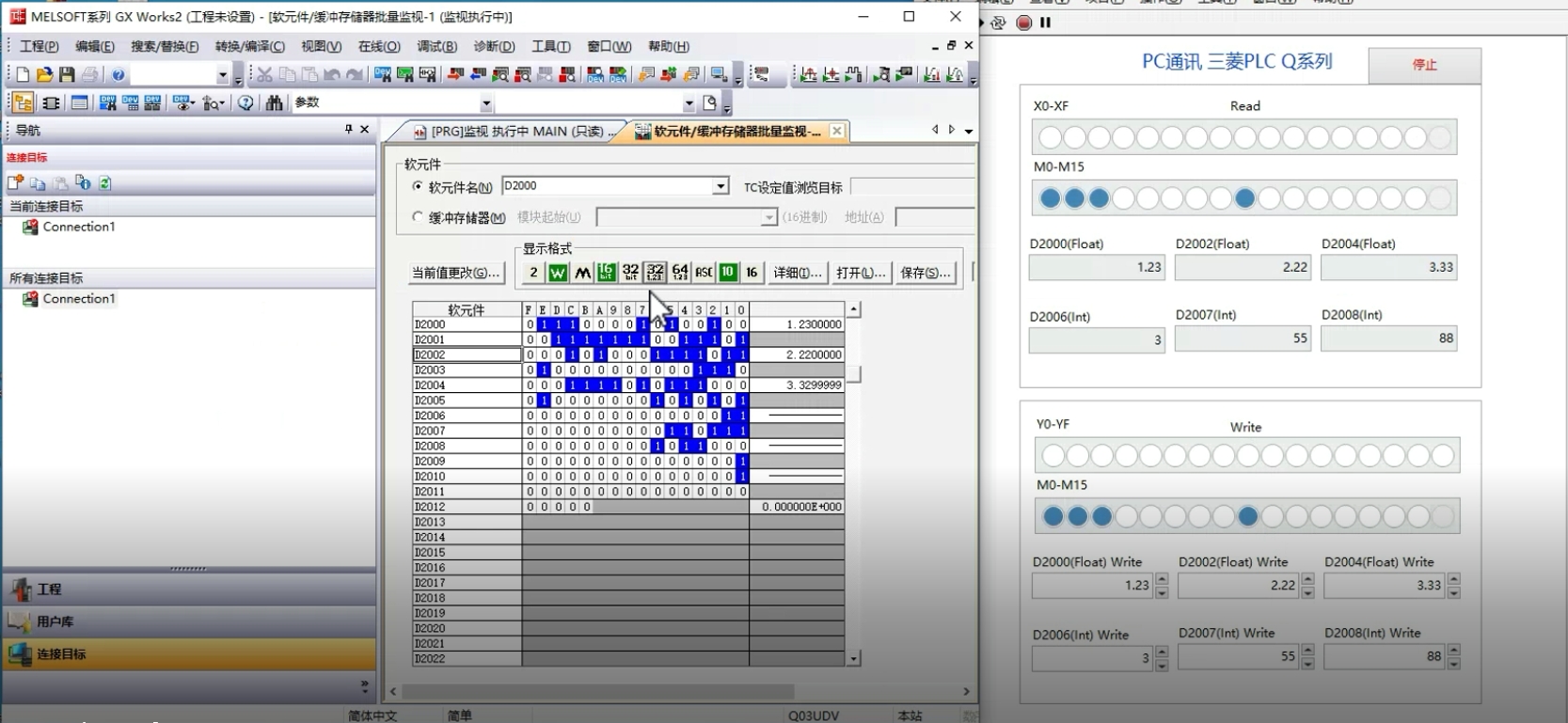Open the Debug menu 调试(B)
1568x723 pixels.
(436, 46)
